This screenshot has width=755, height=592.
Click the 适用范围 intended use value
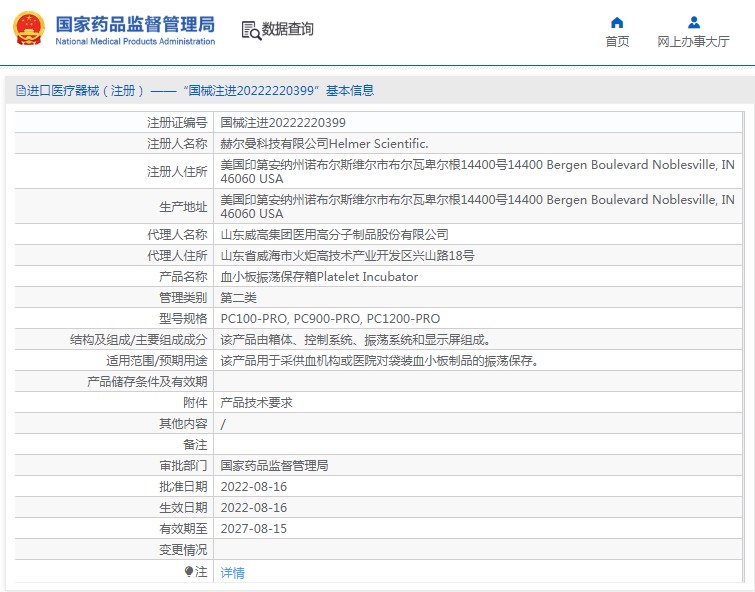tap(379, 360)
